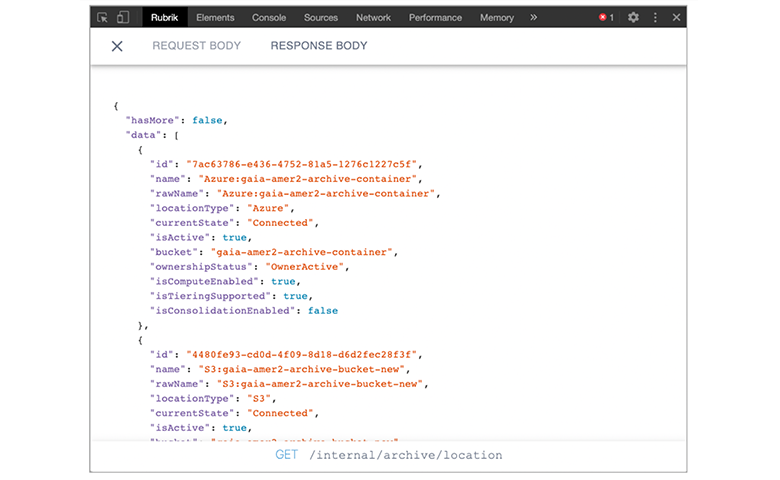This screenshot has height=480, width=780.
Task: Select id 7ac63786-e436-4752-81a5-1276c1227c5f
Action: click(301, 164)
